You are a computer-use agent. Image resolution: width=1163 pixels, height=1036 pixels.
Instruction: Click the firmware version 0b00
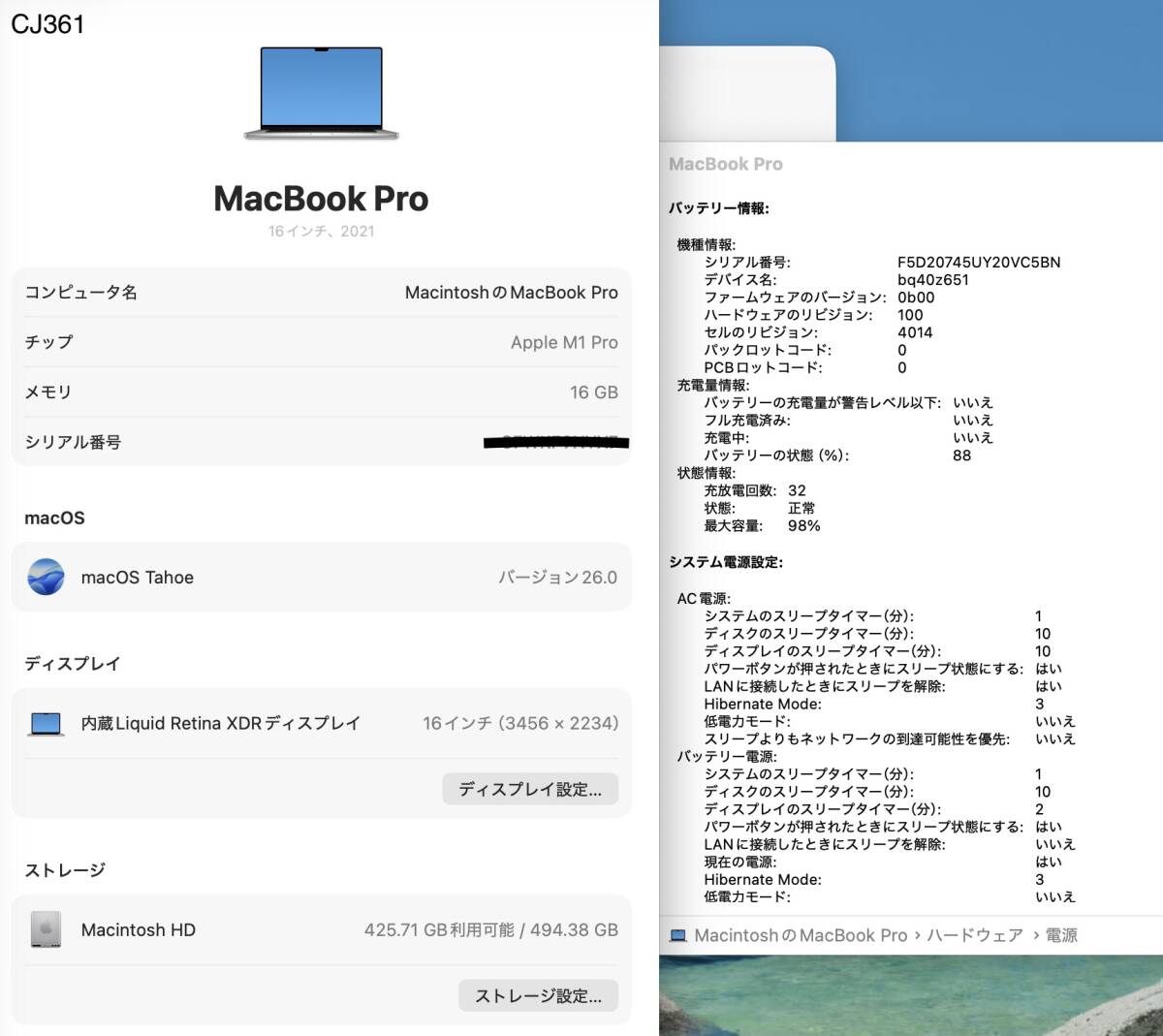tap(916, 298)
